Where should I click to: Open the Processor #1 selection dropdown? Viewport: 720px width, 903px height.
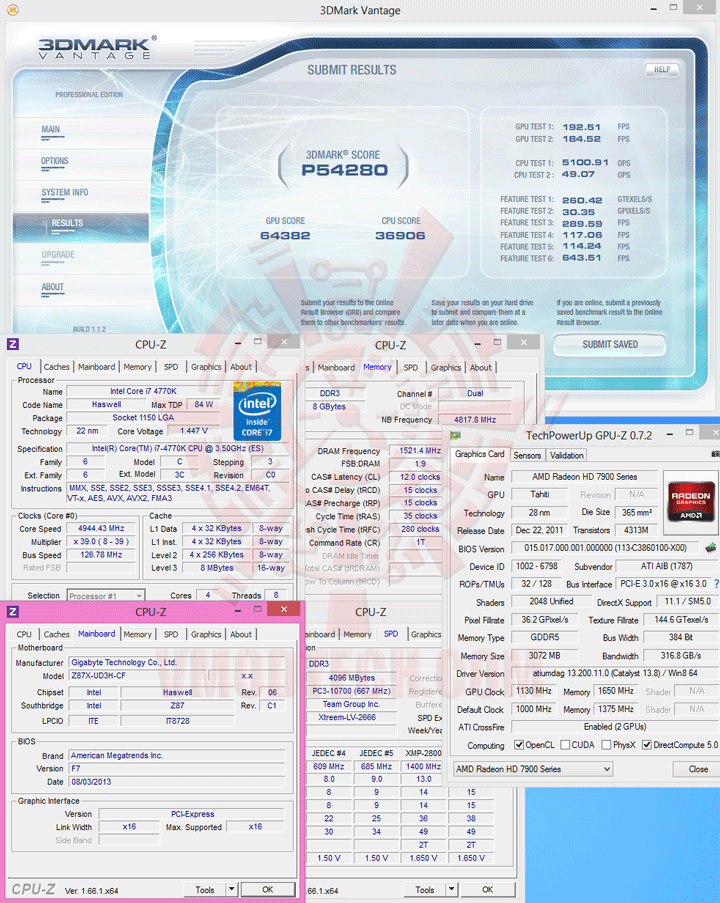pyautogui.click(x=106, y=595)
